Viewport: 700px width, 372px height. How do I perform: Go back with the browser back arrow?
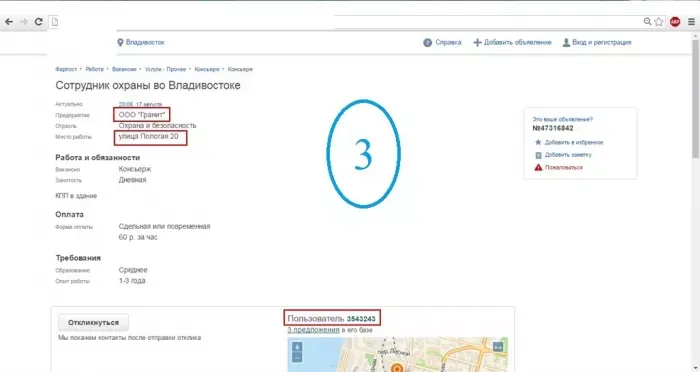tap(9, 21)
